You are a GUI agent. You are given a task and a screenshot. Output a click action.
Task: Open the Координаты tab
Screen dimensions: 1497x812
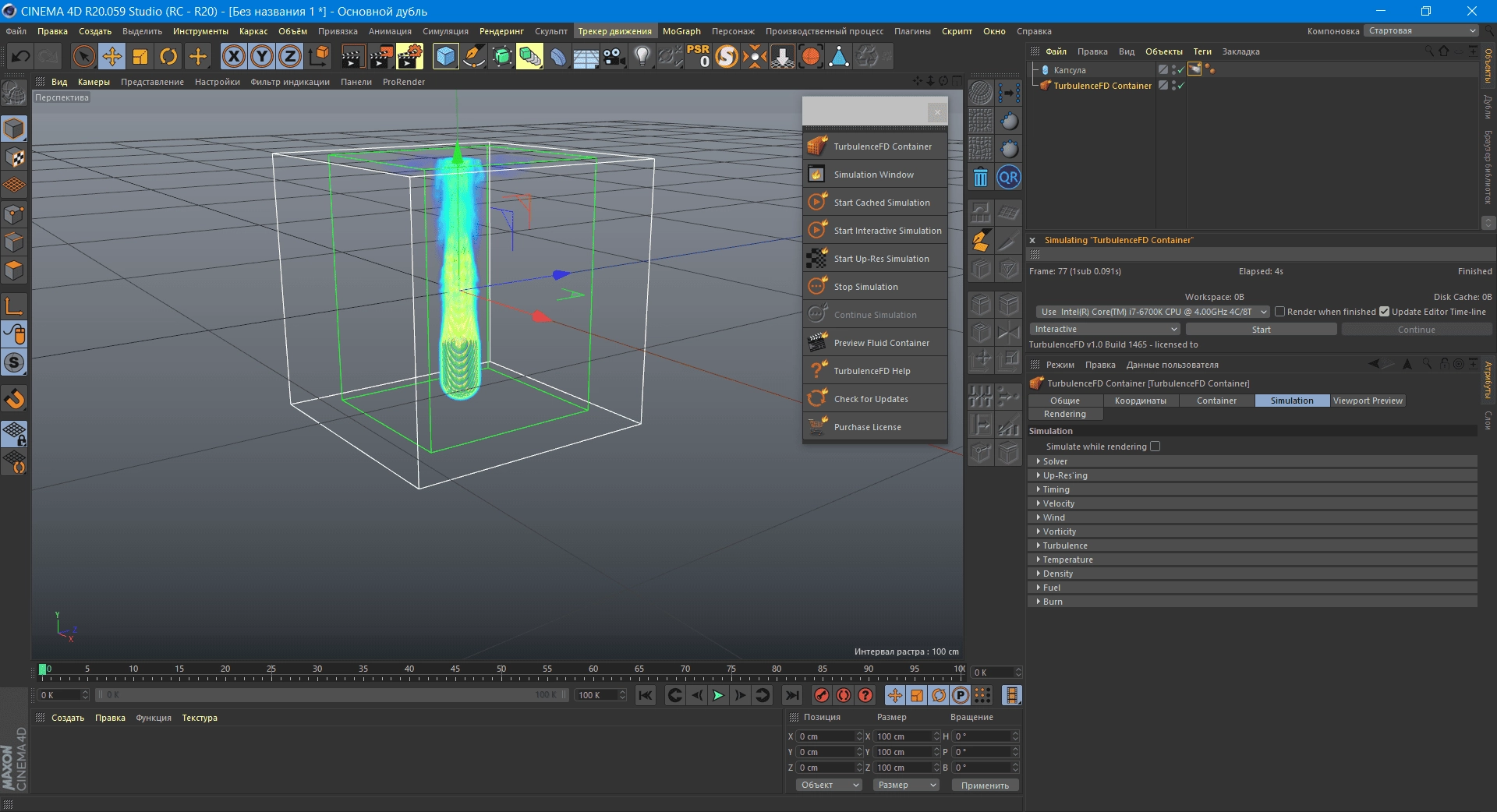point(1141,401)
